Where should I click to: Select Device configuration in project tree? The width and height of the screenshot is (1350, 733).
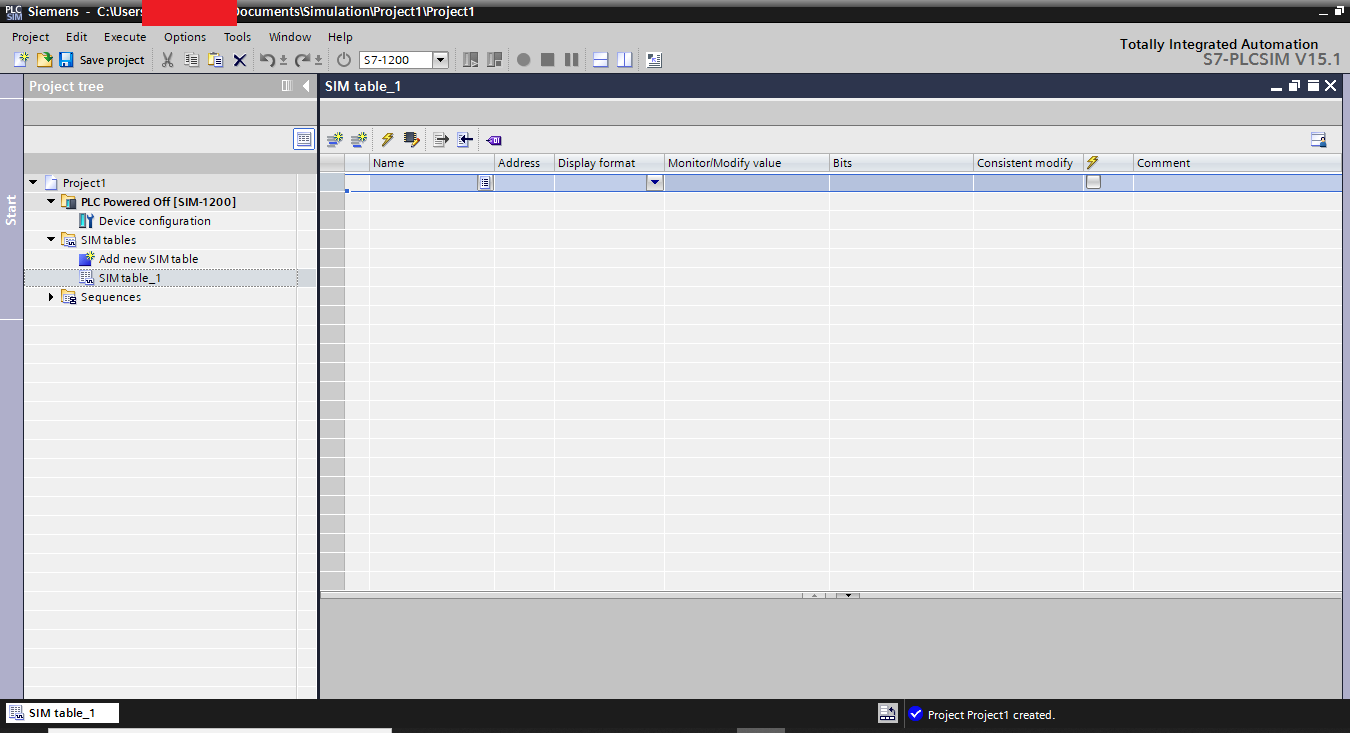point(154,221)
